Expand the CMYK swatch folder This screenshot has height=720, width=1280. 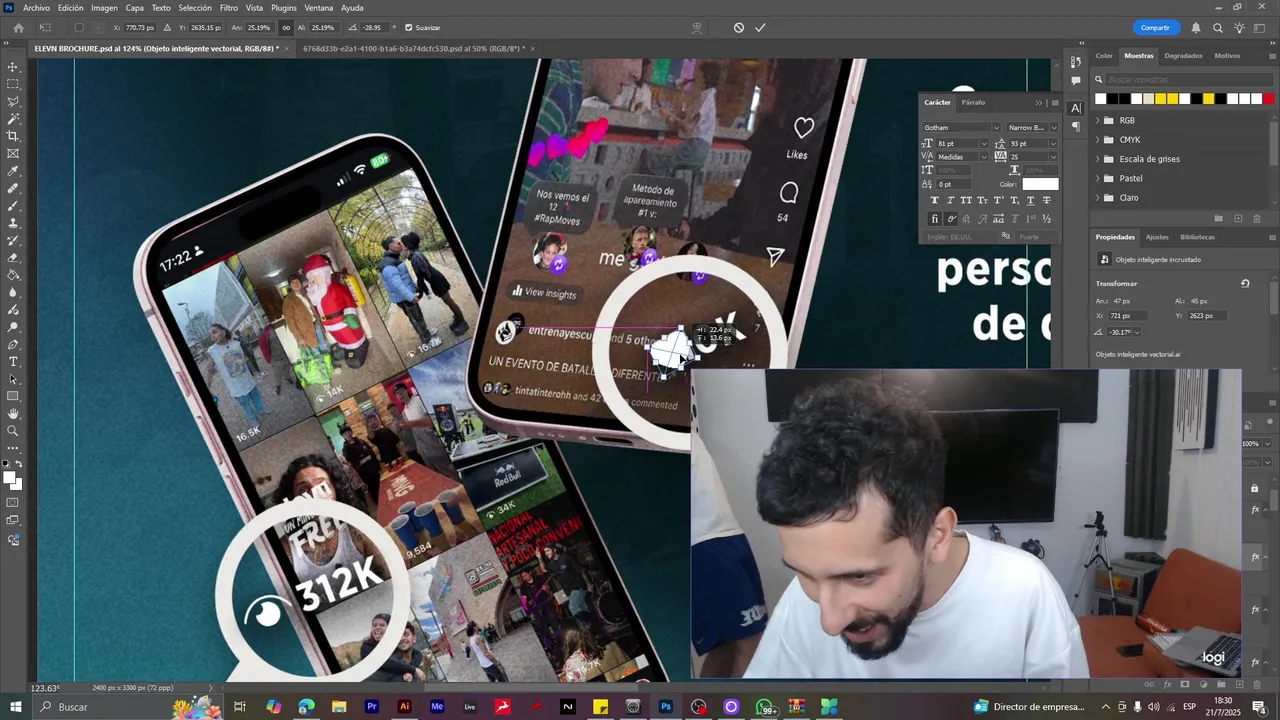tap(1098, 140)
